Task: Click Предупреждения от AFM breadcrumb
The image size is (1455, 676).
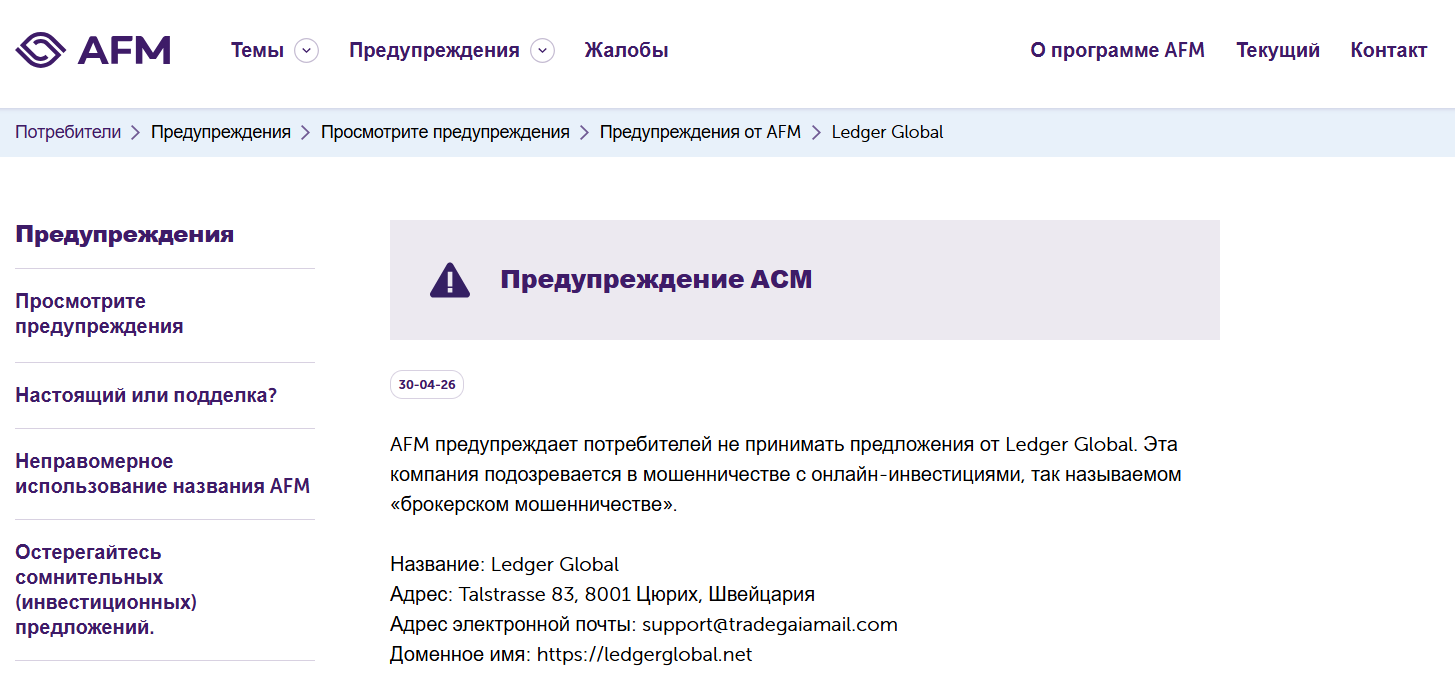Action: coord(700,132)
